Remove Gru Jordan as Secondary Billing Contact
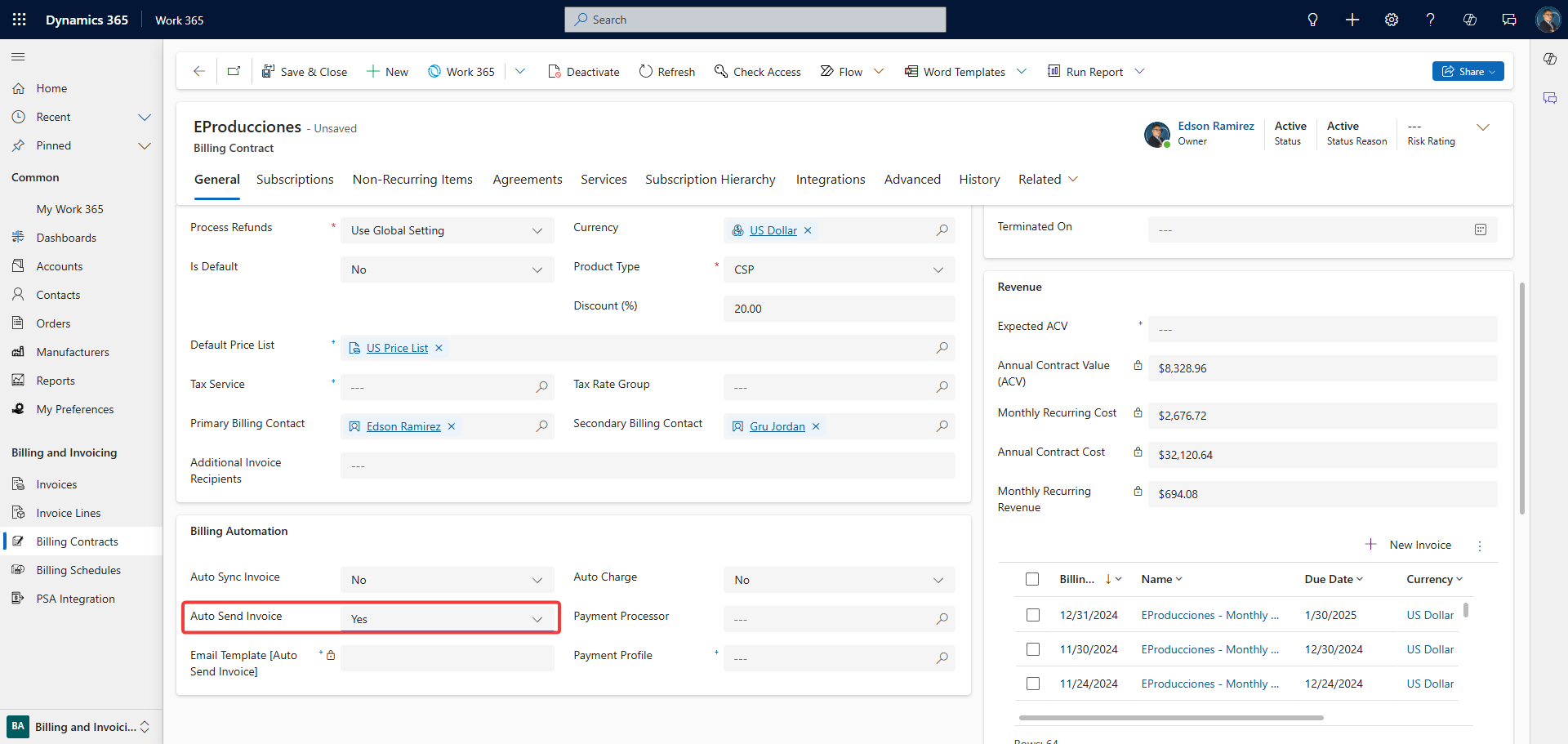1568x744 pixels. click(x=816, y=426)
